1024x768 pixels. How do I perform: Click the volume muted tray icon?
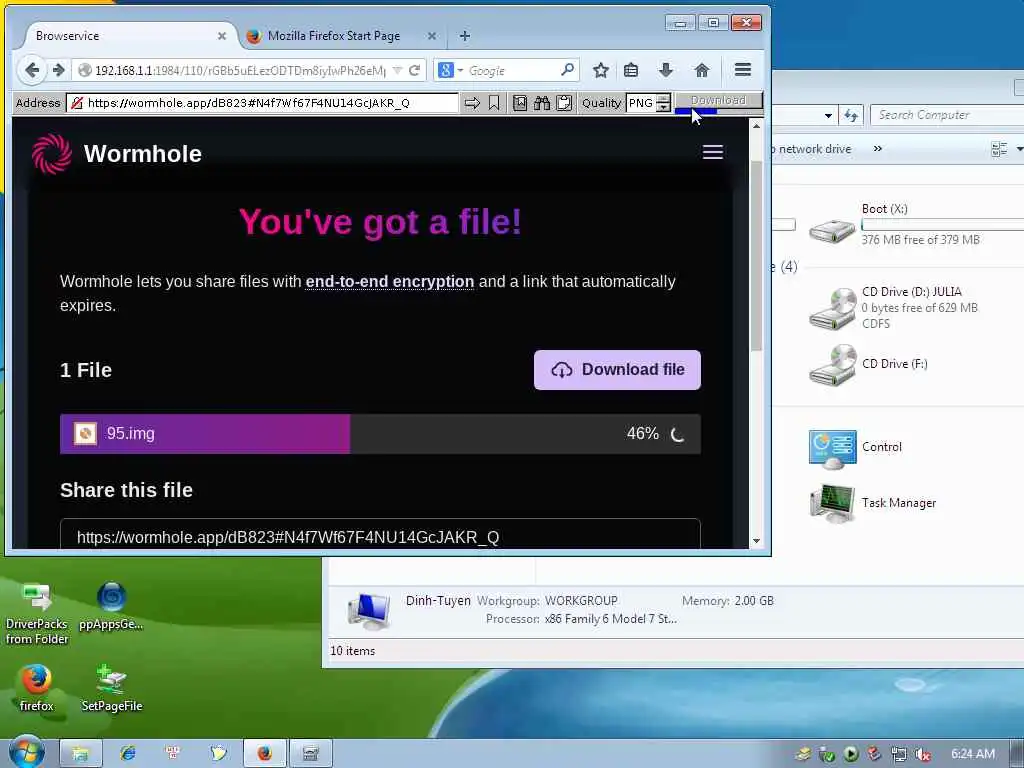(x=922, y=754)
